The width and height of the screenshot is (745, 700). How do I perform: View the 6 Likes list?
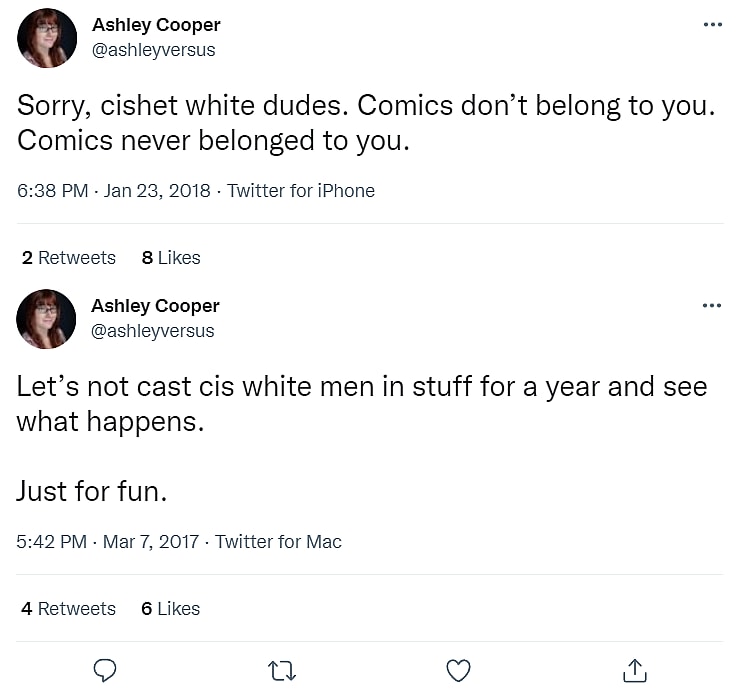[x=170, y=609]
